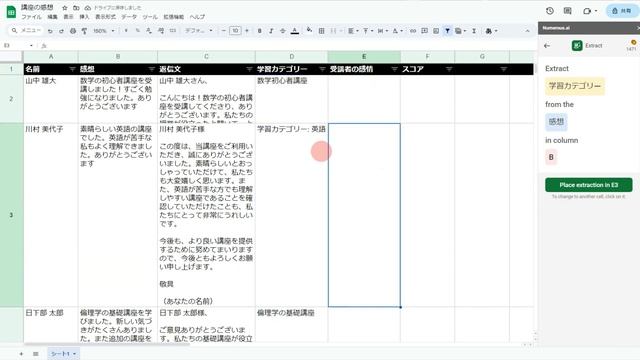Open the 挿入 menu

click(84, 17)
